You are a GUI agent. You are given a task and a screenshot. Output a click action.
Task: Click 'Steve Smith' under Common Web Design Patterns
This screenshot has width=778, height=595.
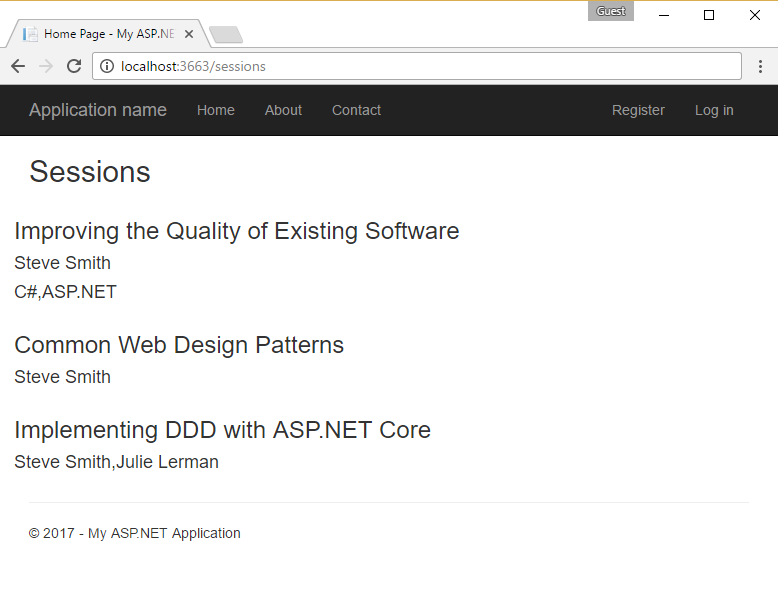[x=63, y=377]
